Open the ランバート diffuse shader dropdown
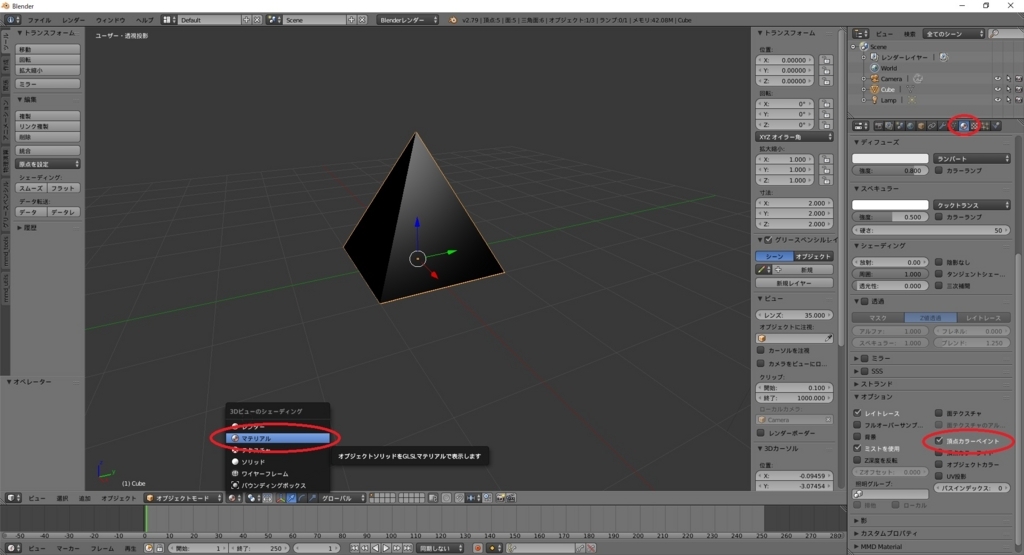The image size is (1024, 555). click(972, 159)
